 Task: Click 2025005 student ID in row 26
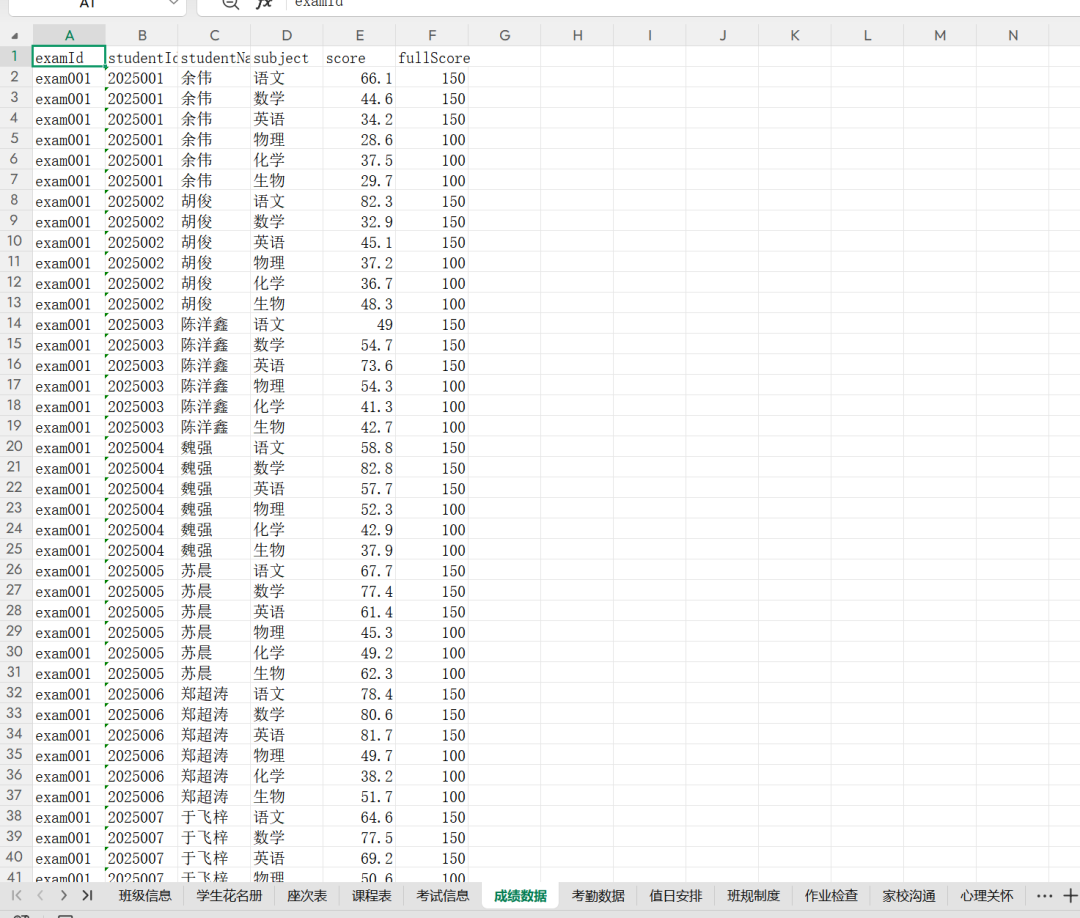point(142,571)
